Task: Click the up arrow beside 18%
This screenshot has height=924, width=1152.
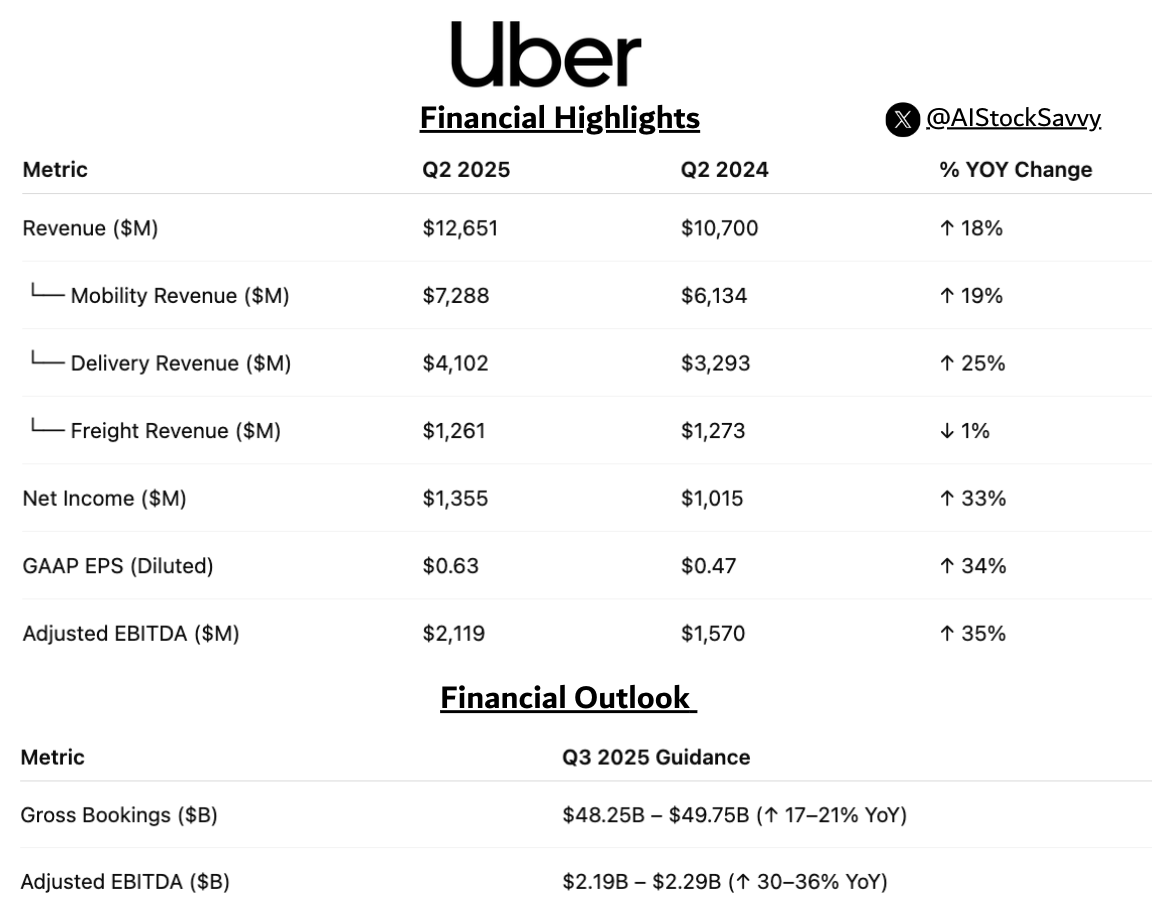Action: click(x=947, y=228)
